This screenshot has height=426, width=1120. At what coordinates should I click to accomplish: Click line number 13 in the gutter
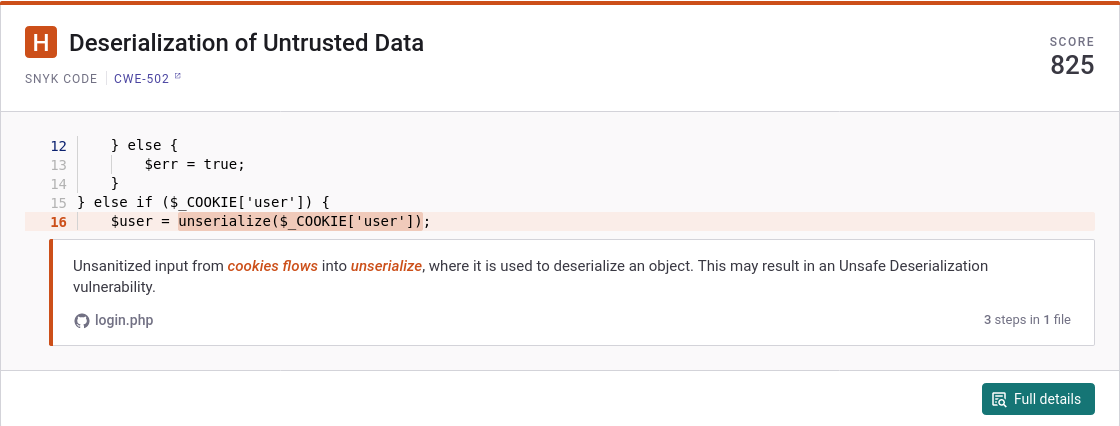click(x=58, y=164)
